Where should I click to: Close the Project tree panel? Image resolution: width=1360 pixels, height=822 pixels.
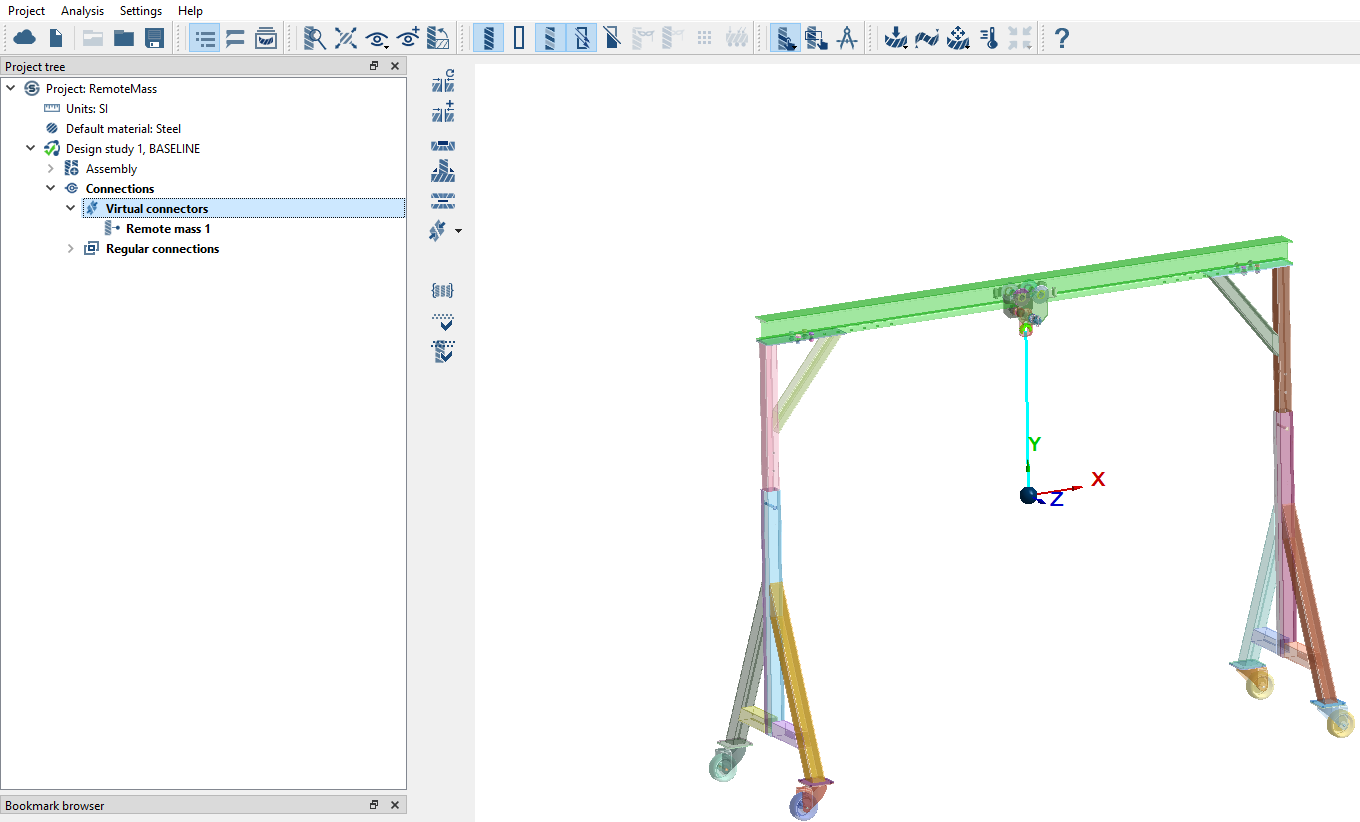395,66
